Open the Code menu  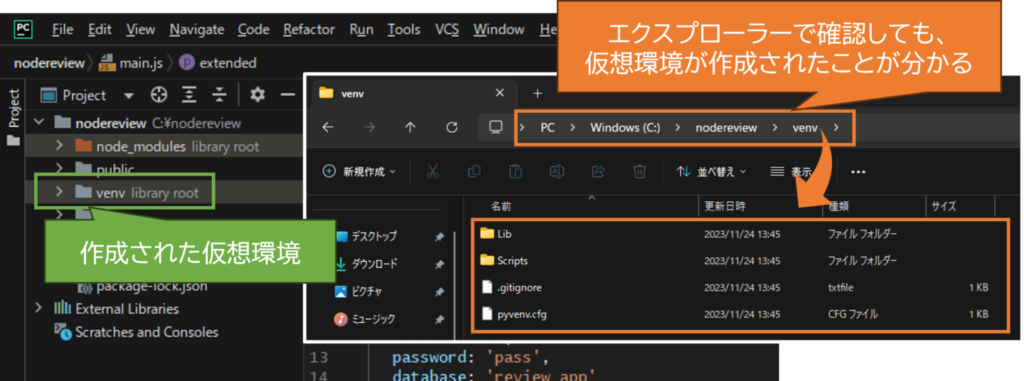253,29
